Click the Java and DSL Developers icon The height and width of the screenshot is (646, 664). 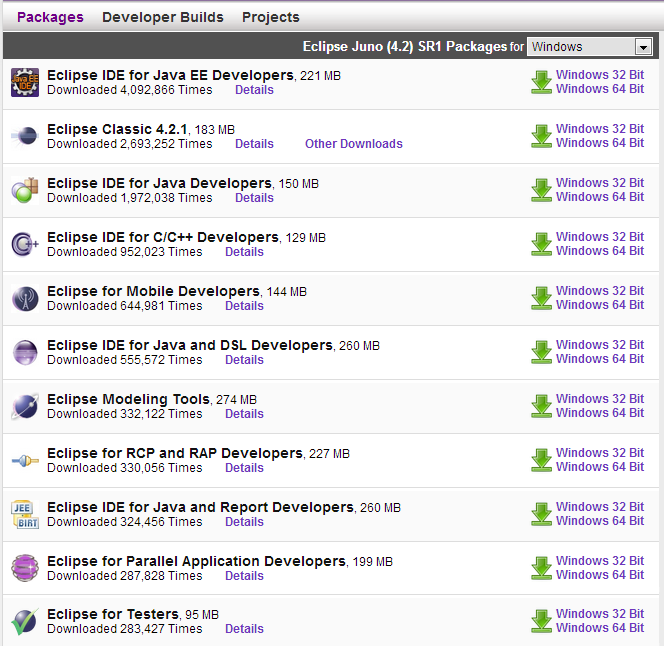(25, 352)
